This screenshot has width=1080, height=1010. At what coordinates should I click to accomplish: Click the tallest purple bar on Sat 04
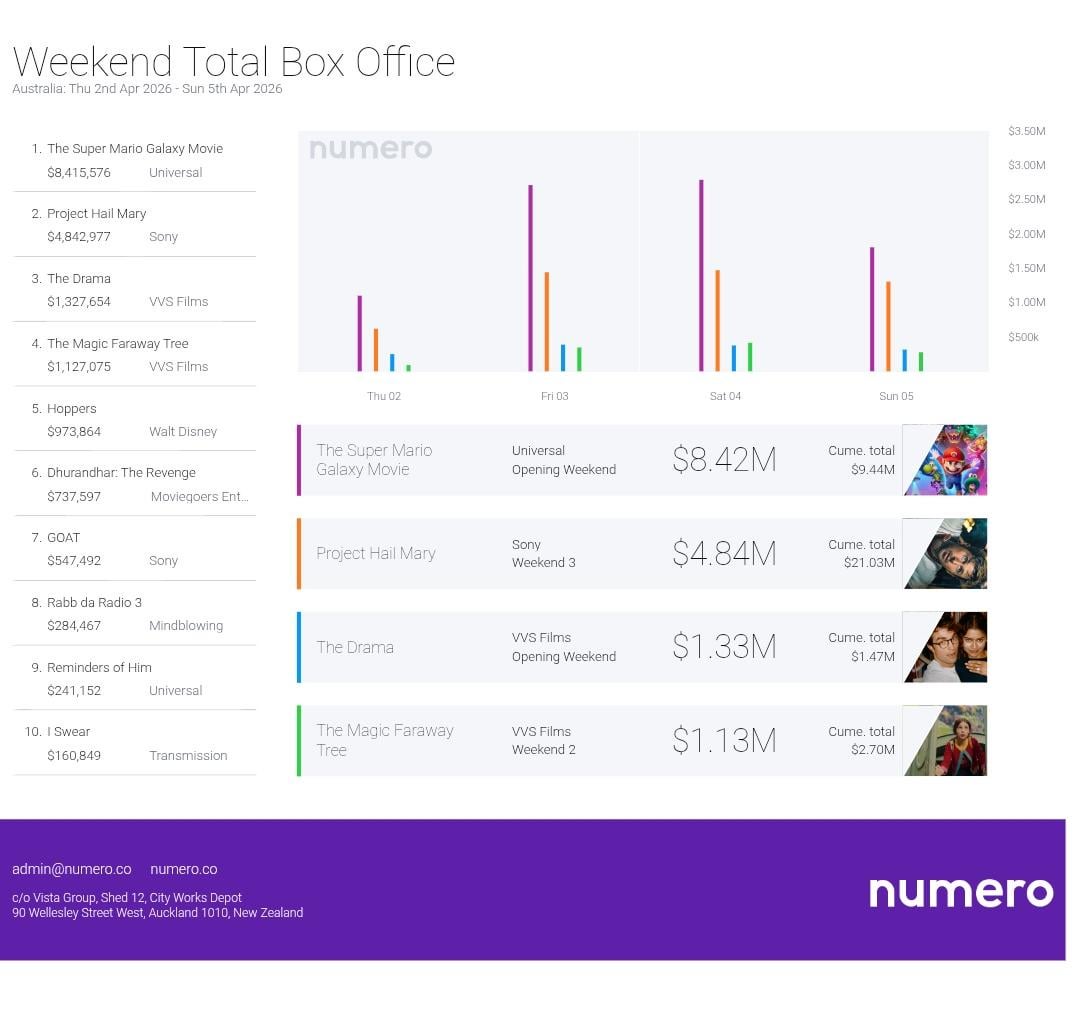(x=701, y=275)
